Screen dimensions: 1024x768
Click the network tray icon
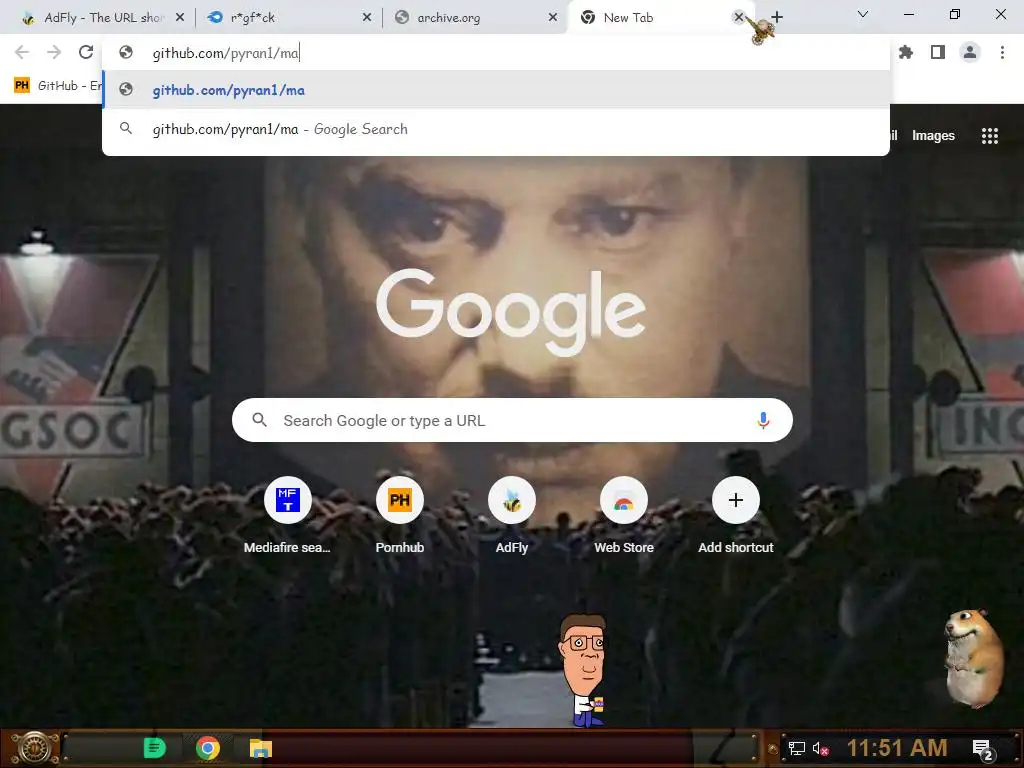(797, 748)
